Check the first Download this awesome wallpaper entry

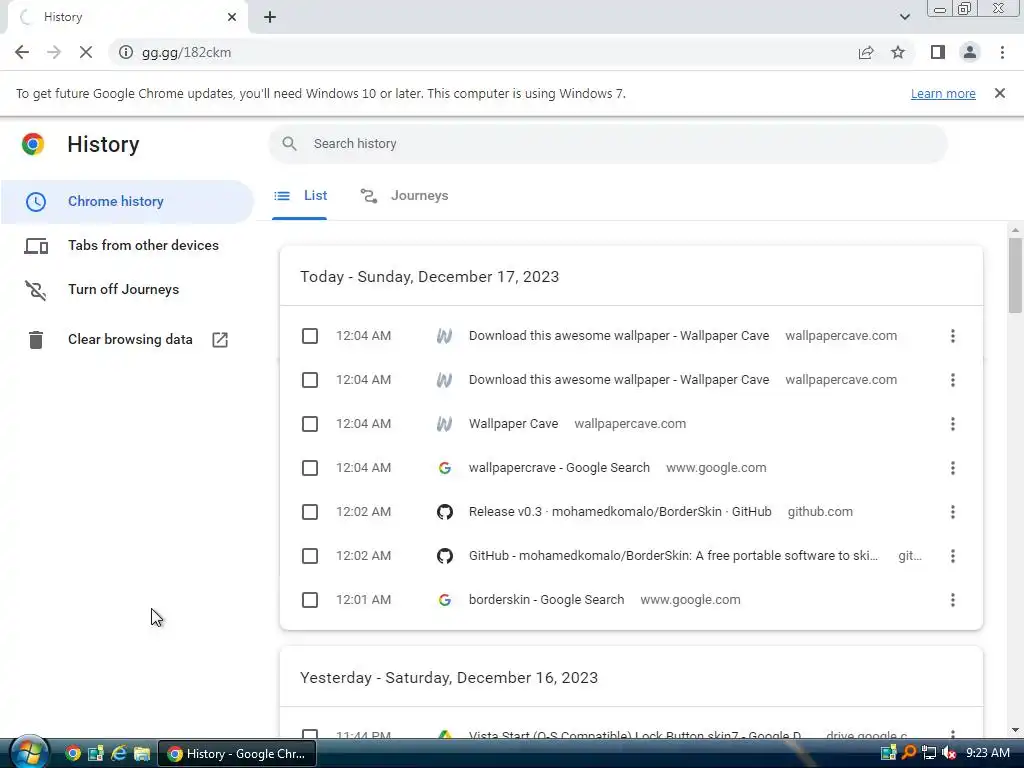310,336
